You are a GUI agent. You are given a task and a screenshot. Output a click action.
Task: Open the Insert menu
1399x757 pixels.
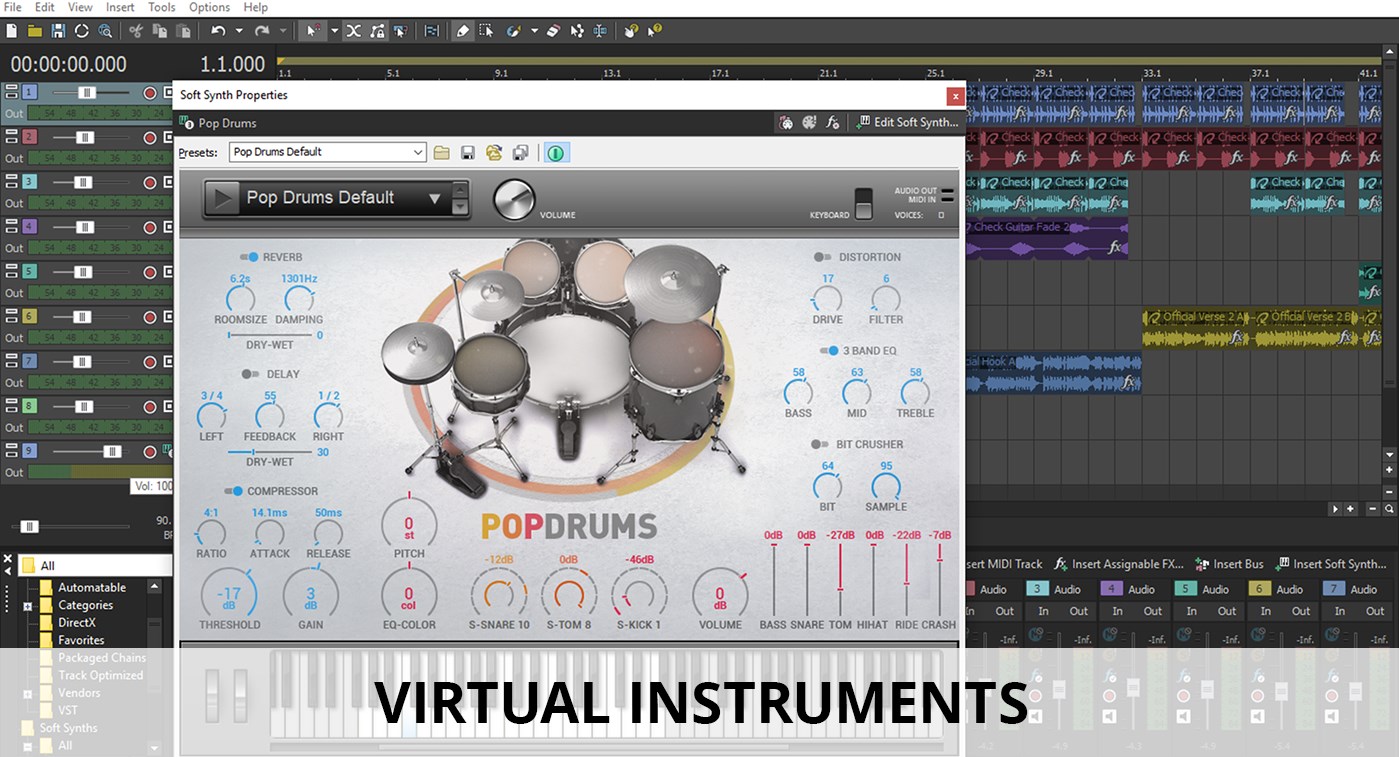pyautogui.click(x=119, y=7)
